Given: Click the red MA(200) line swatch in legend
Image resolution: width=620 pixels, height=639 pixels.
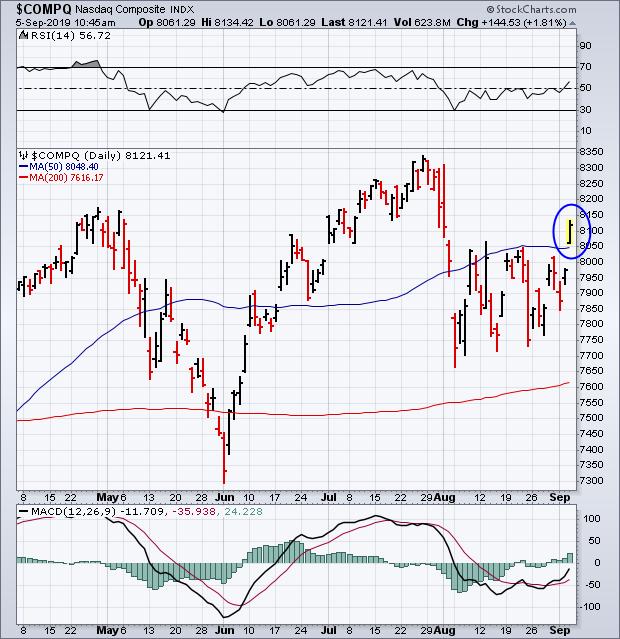Looking at the screenshot, I should 24,178.
